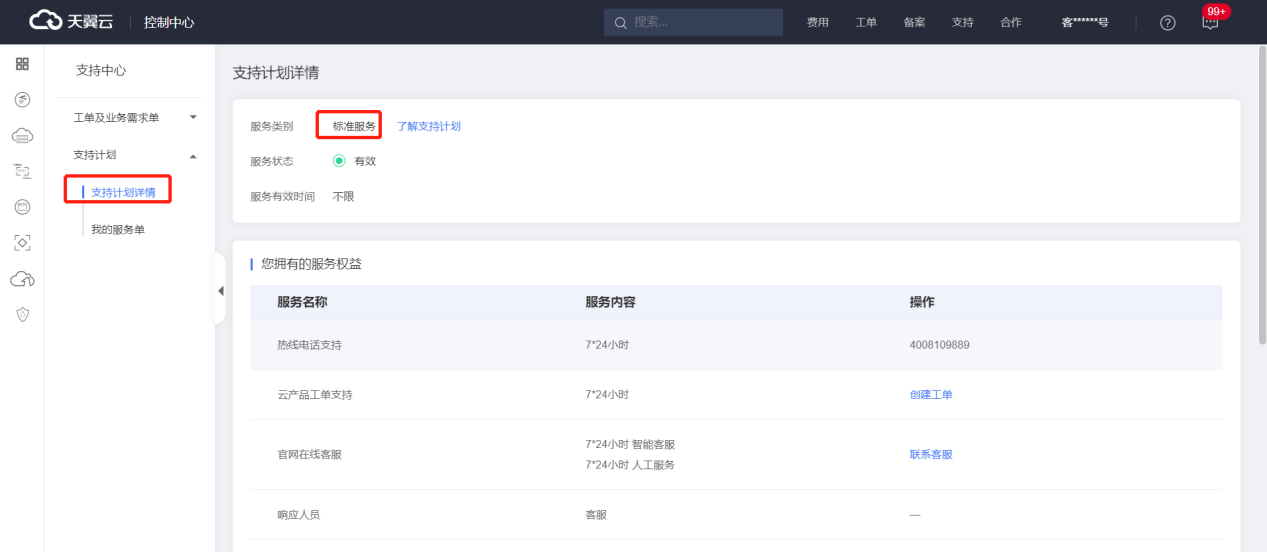Collapse the 支持计划 menu arrow

(193, 156)
